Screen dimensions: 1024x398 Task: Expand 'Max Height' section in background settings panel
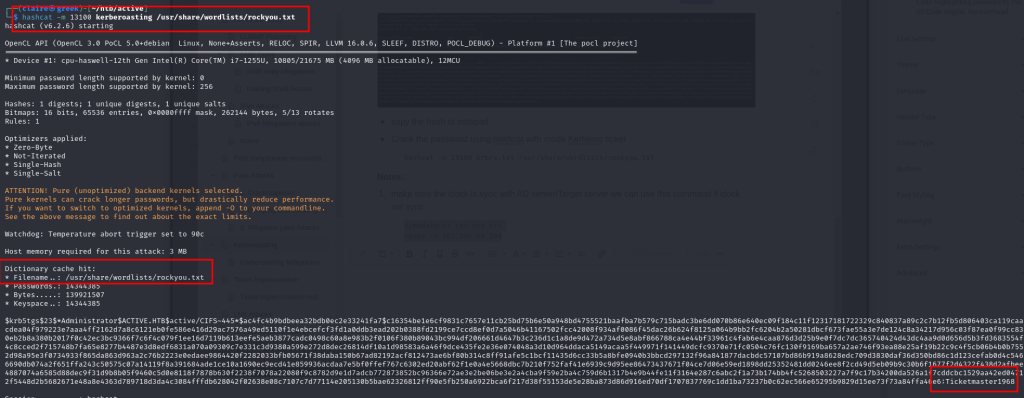[915, 220]
